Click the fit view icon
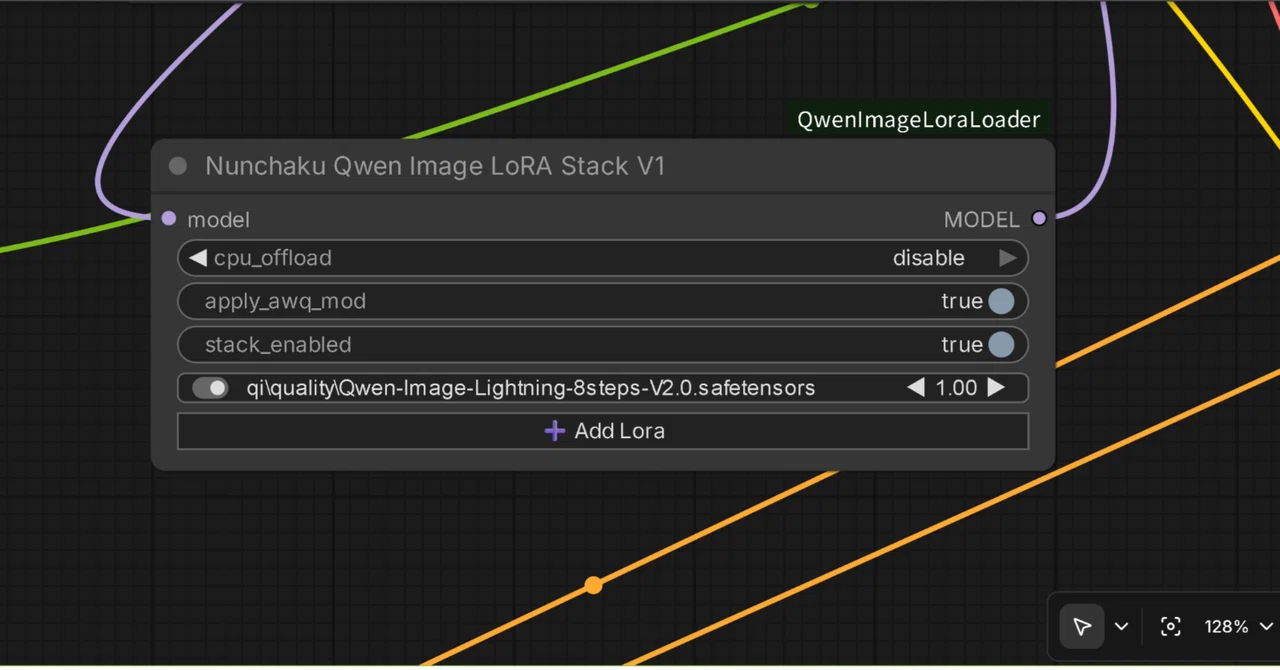 point(1171,627)
